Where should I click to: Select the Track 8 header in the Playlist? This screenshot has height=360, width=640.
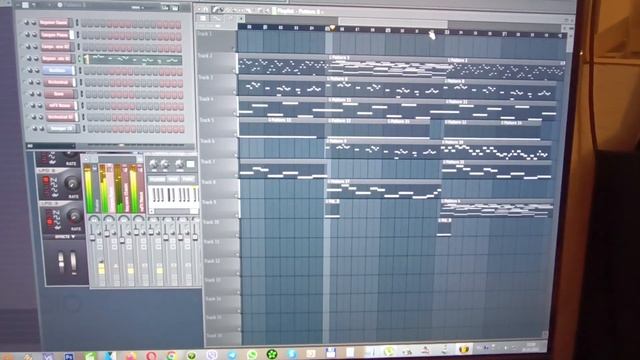pos(220,189)
